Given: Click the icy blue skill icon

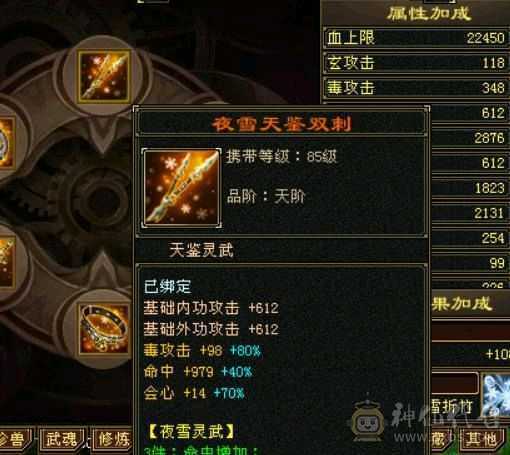Looking at the screenshot, I should point(496,395).
